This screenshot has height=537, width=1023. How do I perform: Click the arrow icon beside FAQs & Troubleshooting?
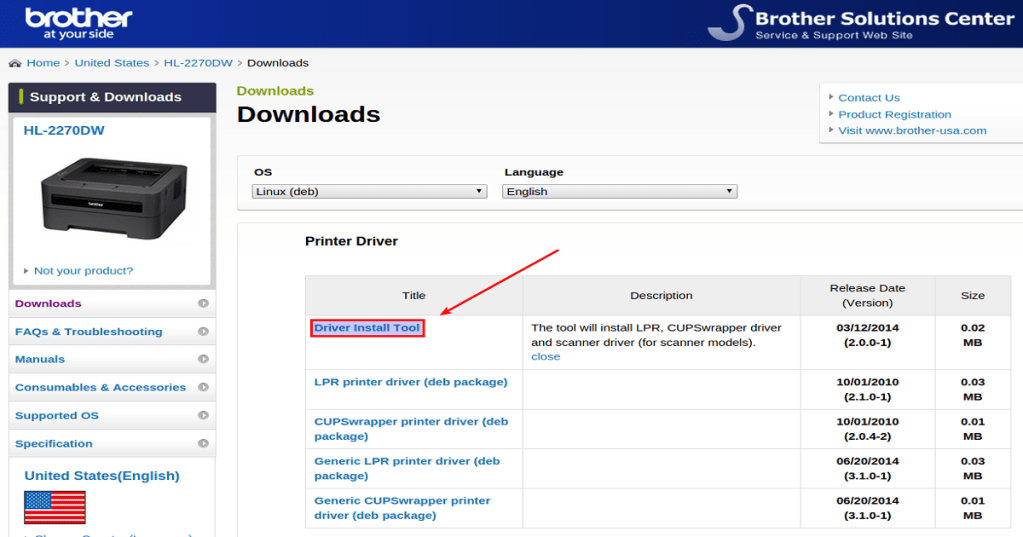(x=203, y=331)
